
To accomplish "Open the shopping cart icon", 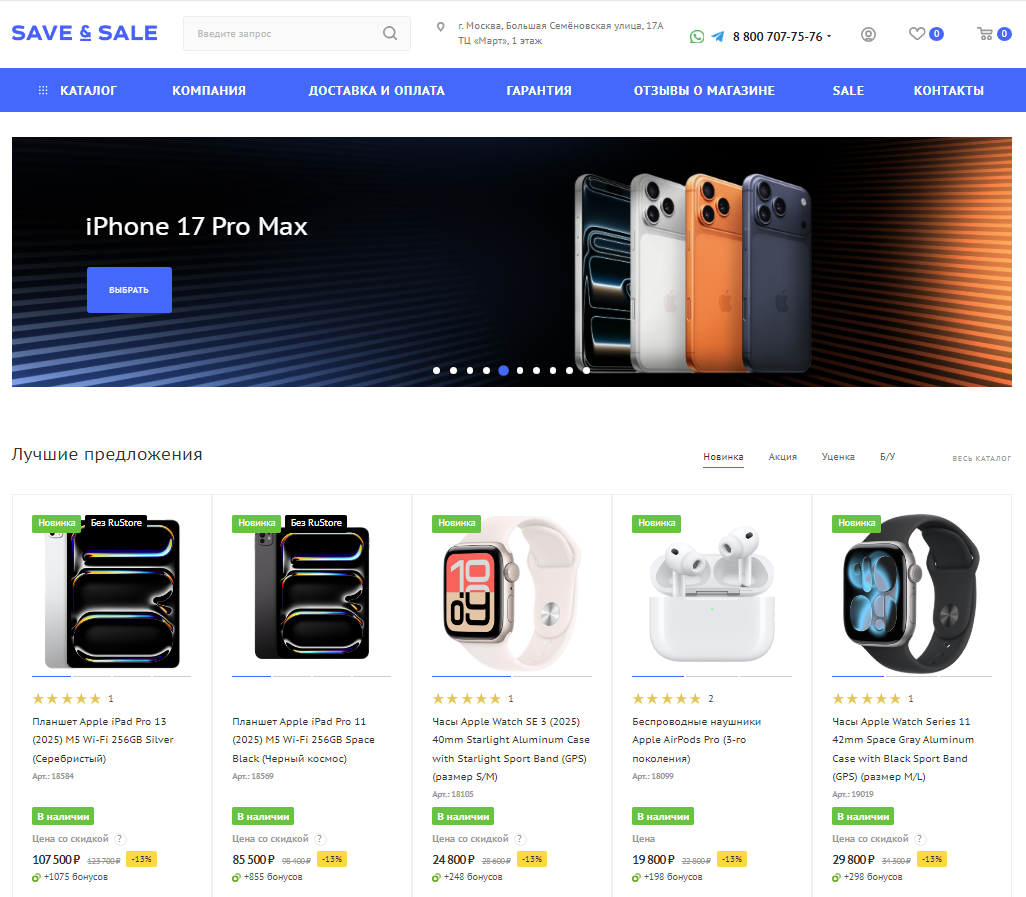I will 985,33.
